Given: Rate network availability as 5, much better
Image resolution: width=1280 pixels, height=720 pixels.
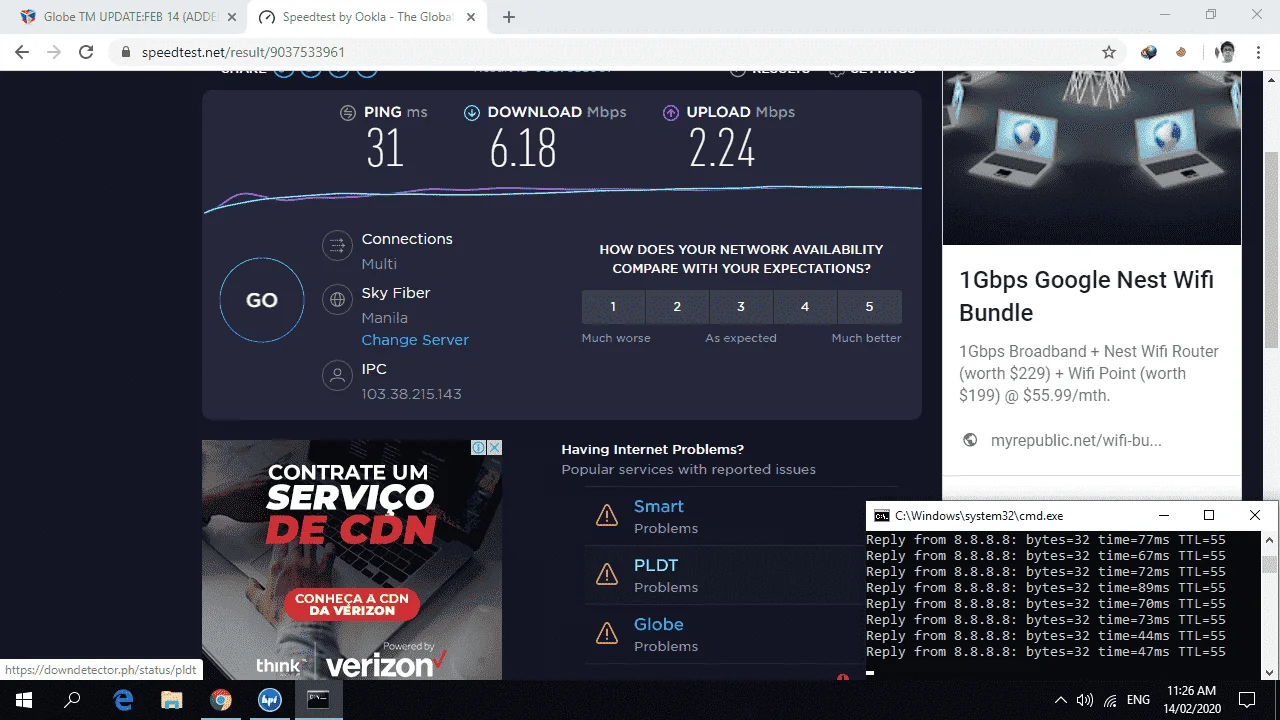Looking at the screenshot, I should pos(869,307).
